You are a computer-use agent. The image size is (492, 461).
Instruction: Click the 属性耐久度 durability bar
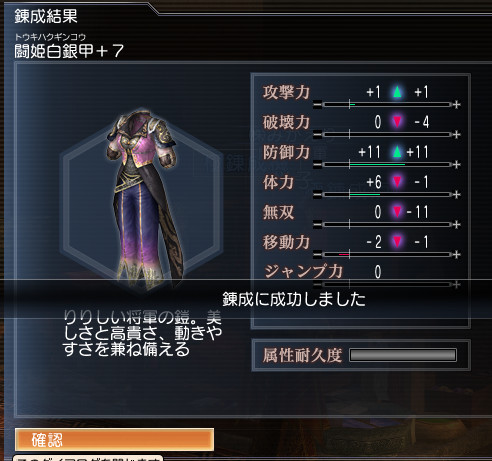coord(403,355)
